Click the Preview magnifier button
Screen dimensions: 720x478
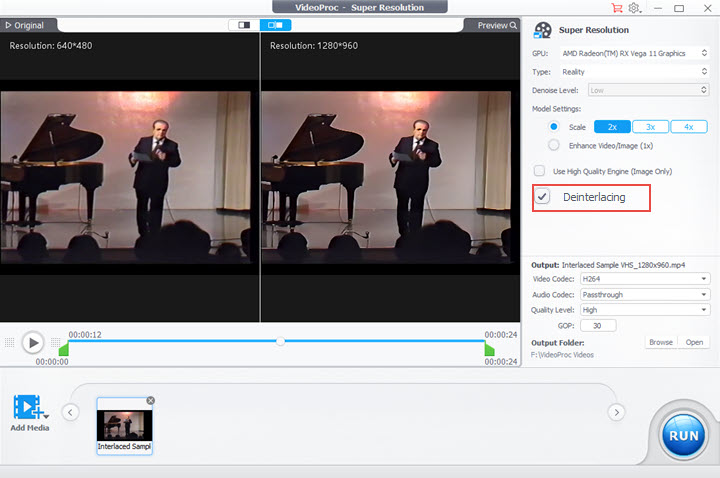(497, 25)
